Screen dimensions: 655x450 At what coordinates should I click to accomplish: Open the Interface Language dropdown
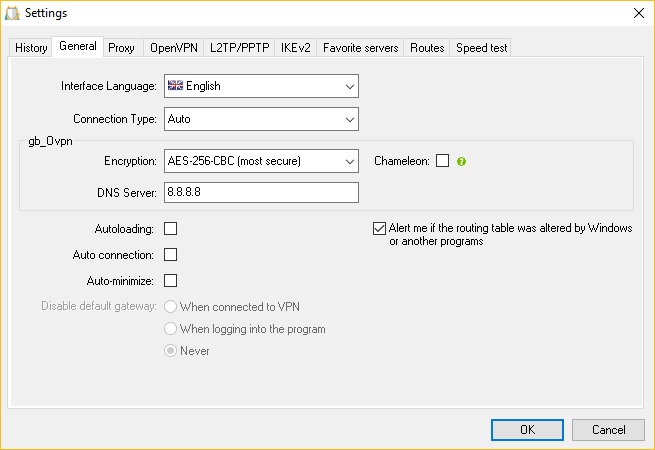point(261,86)
